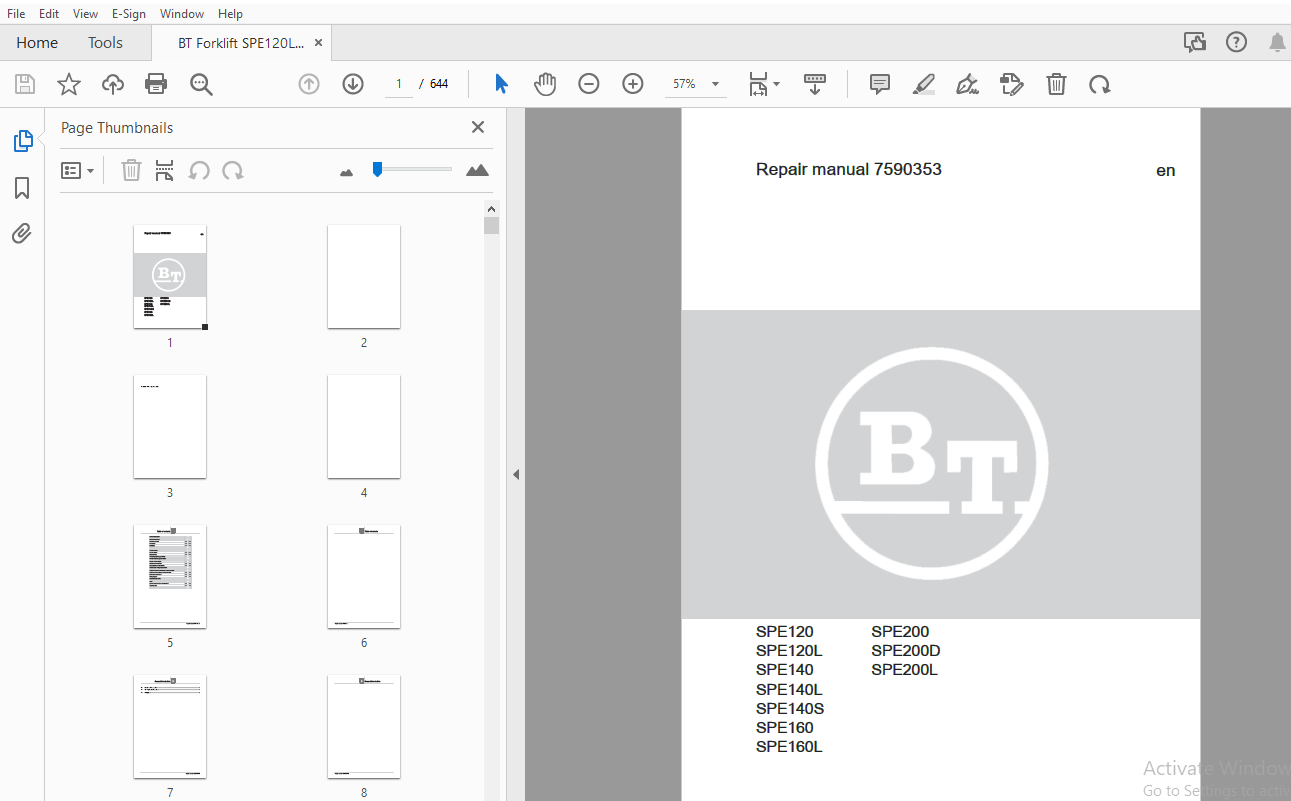Open the View menu
The image size is (1291, 801).
(x=86, y=14)
